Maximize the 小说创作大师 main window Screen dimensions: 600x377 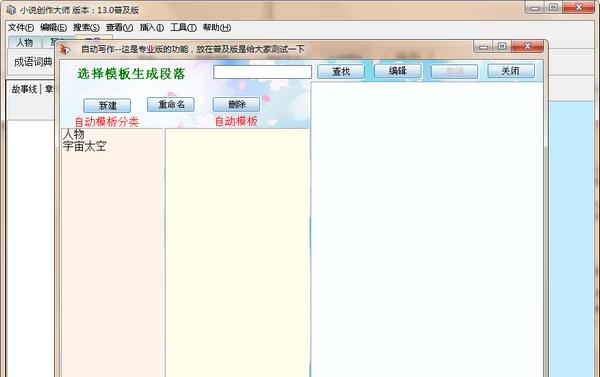553,7
